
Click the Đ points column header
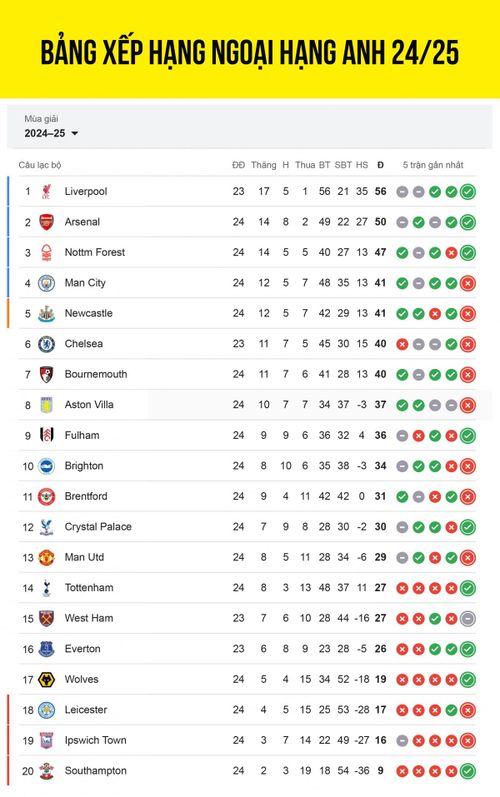(x=381, y=165)
